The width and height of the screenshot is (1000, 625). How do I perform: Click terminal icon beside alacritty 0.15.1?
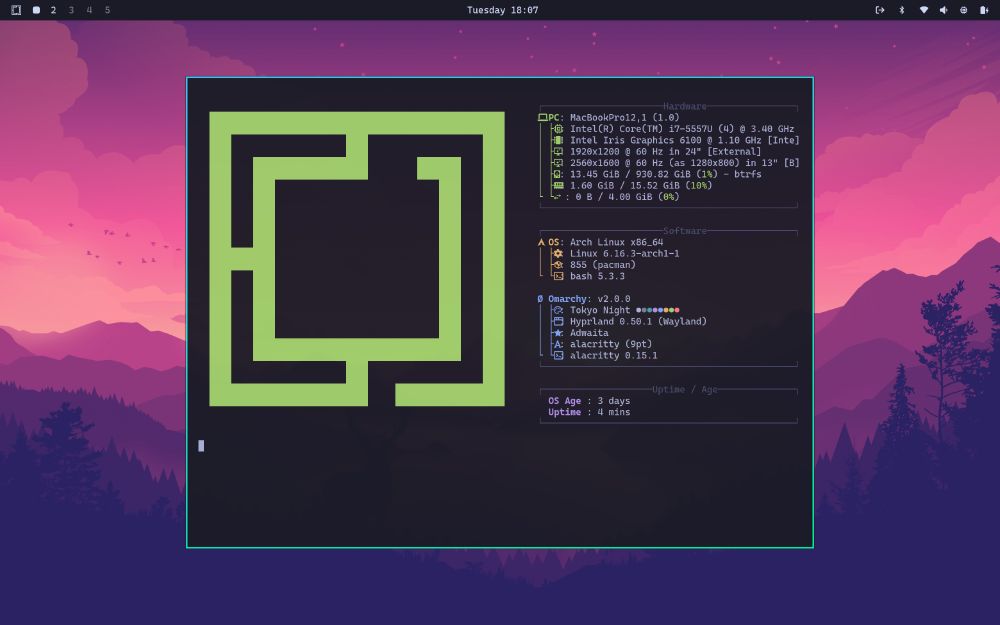(x=558, y=356)
